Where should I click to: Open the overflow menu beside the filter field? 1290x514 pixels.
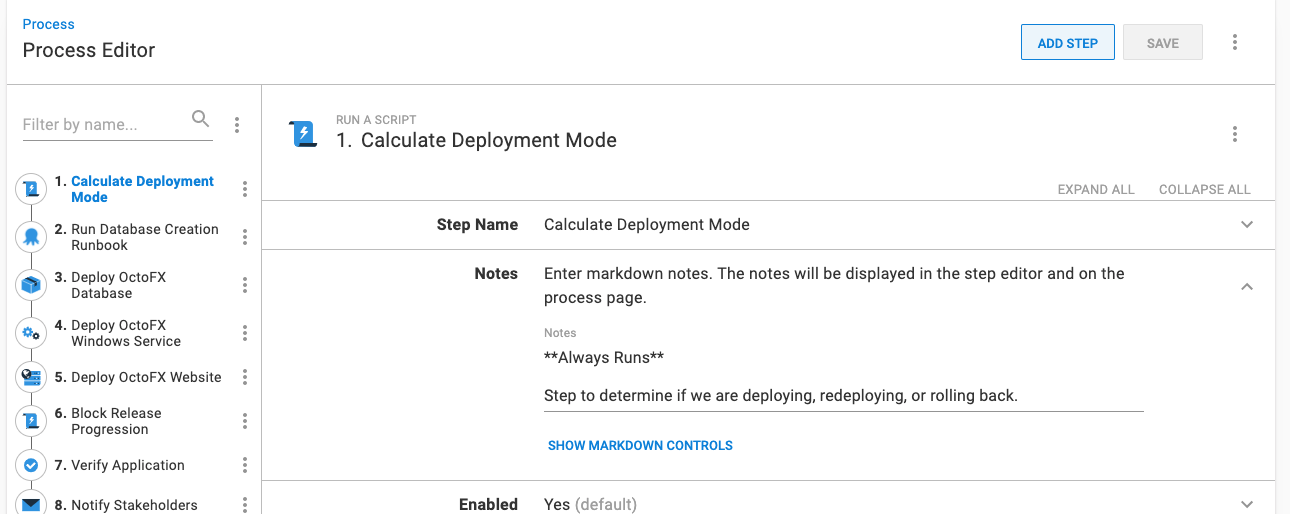[x=237, y=125]
